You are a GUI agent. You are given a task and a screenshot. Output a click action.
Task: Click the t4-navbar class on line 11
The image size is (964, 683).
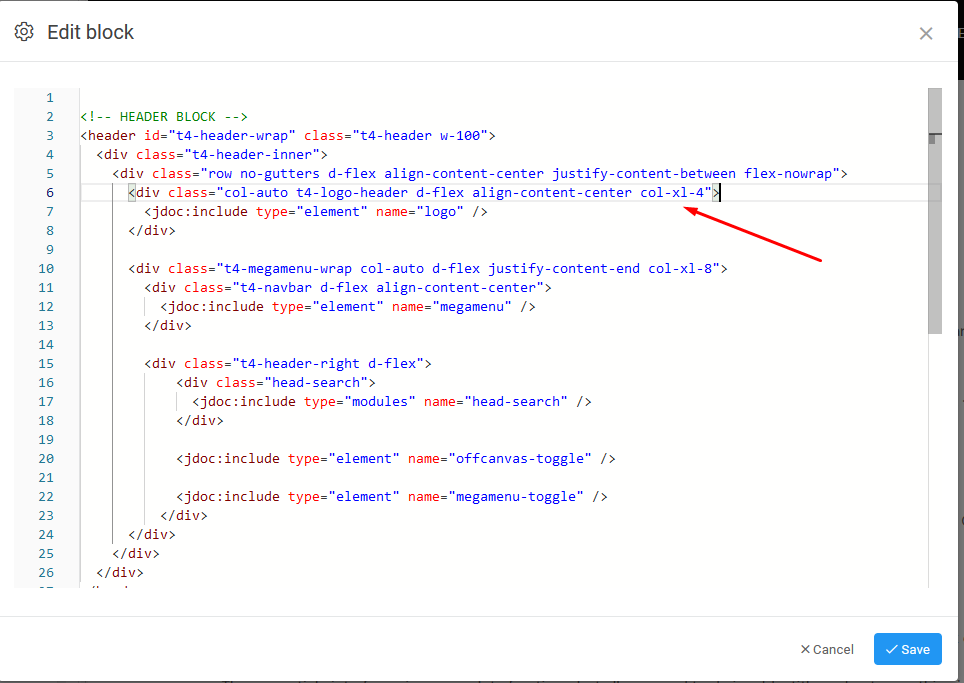tap(276, 288)
